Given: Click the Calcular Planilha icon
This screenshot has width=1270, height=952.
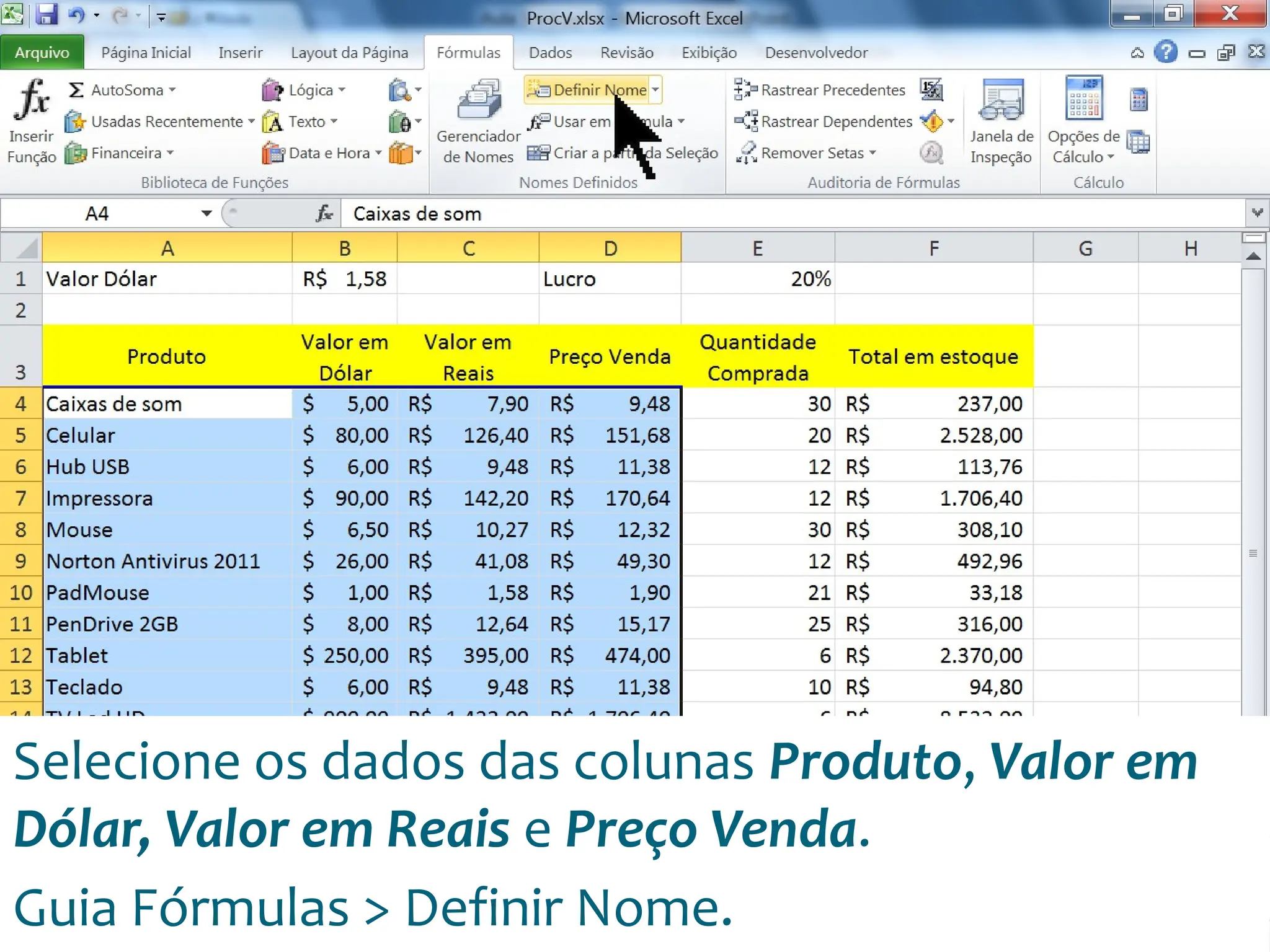Looking at the screenshot, I should (x=1139, y=142).
